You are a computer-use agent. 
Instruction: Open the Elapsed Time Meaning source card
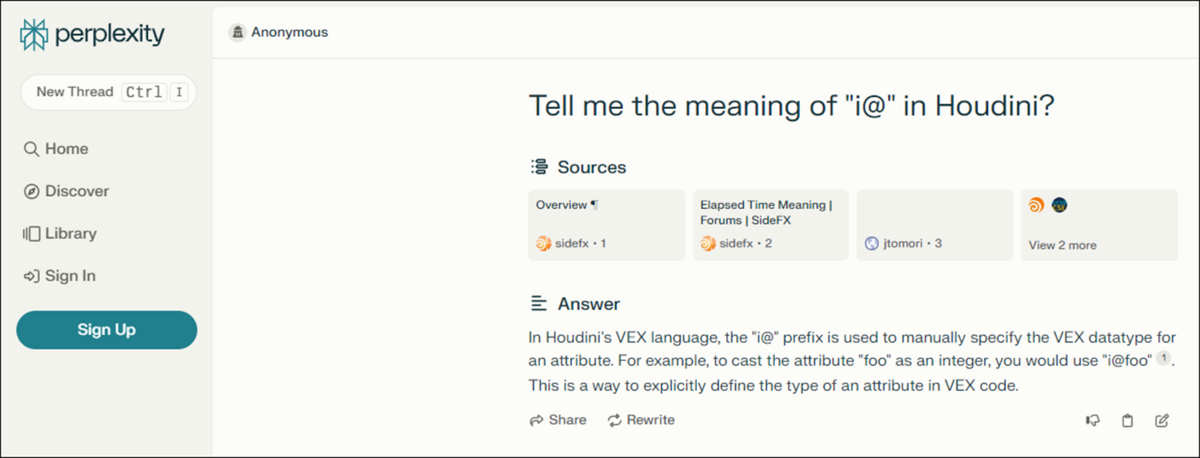pyautogui.click(x=770, y=225)
